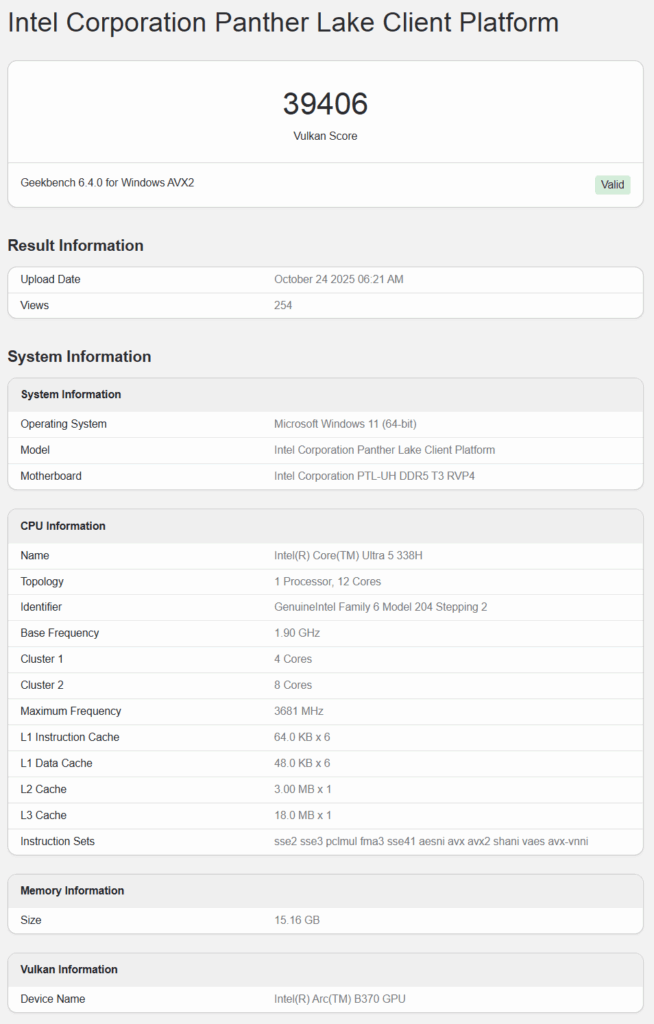
Task: Click the System Information table header
Action: [70, 395]
